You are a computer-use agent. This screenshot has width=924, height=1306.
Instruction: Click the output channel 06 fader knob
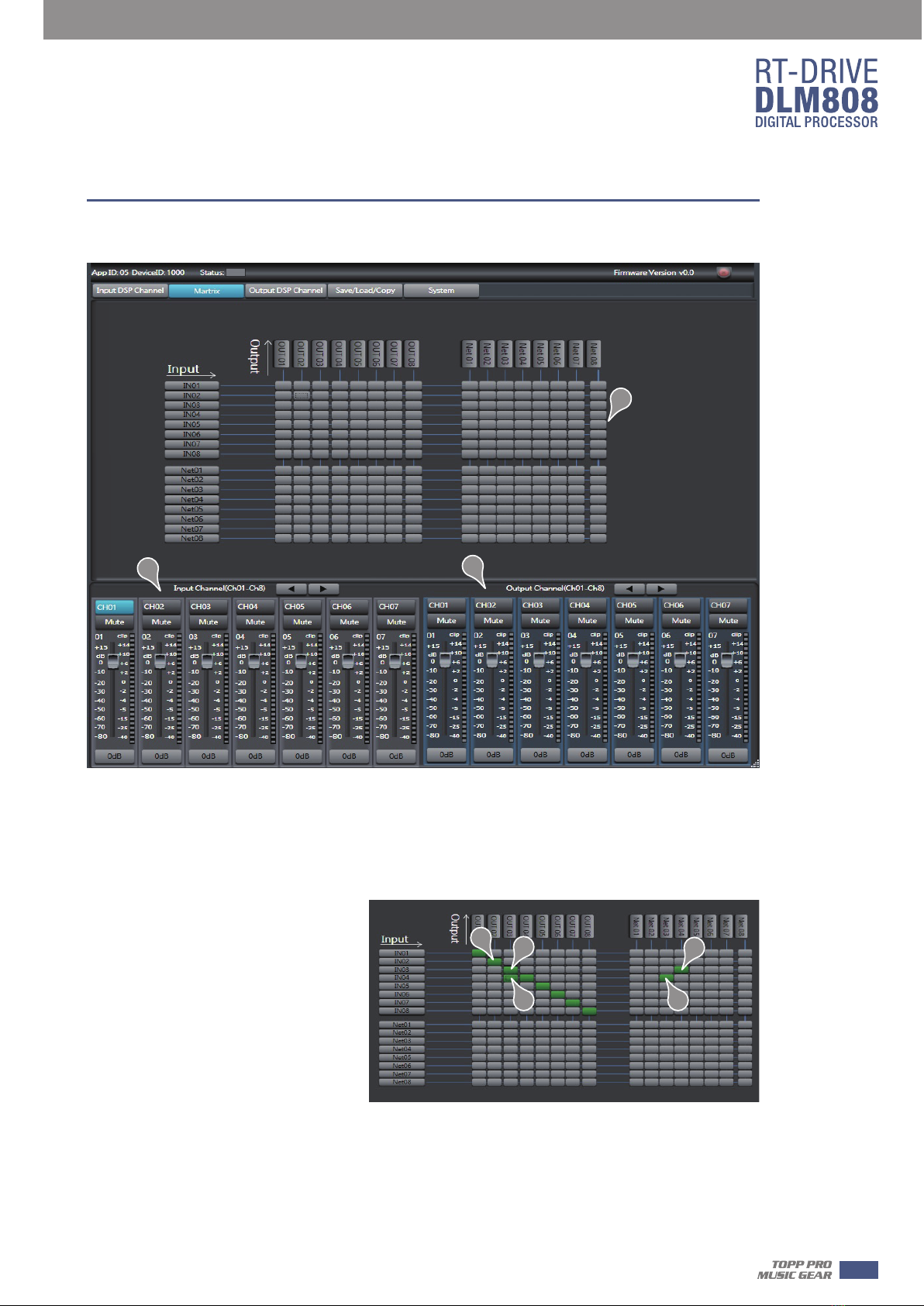coord(680,660)
